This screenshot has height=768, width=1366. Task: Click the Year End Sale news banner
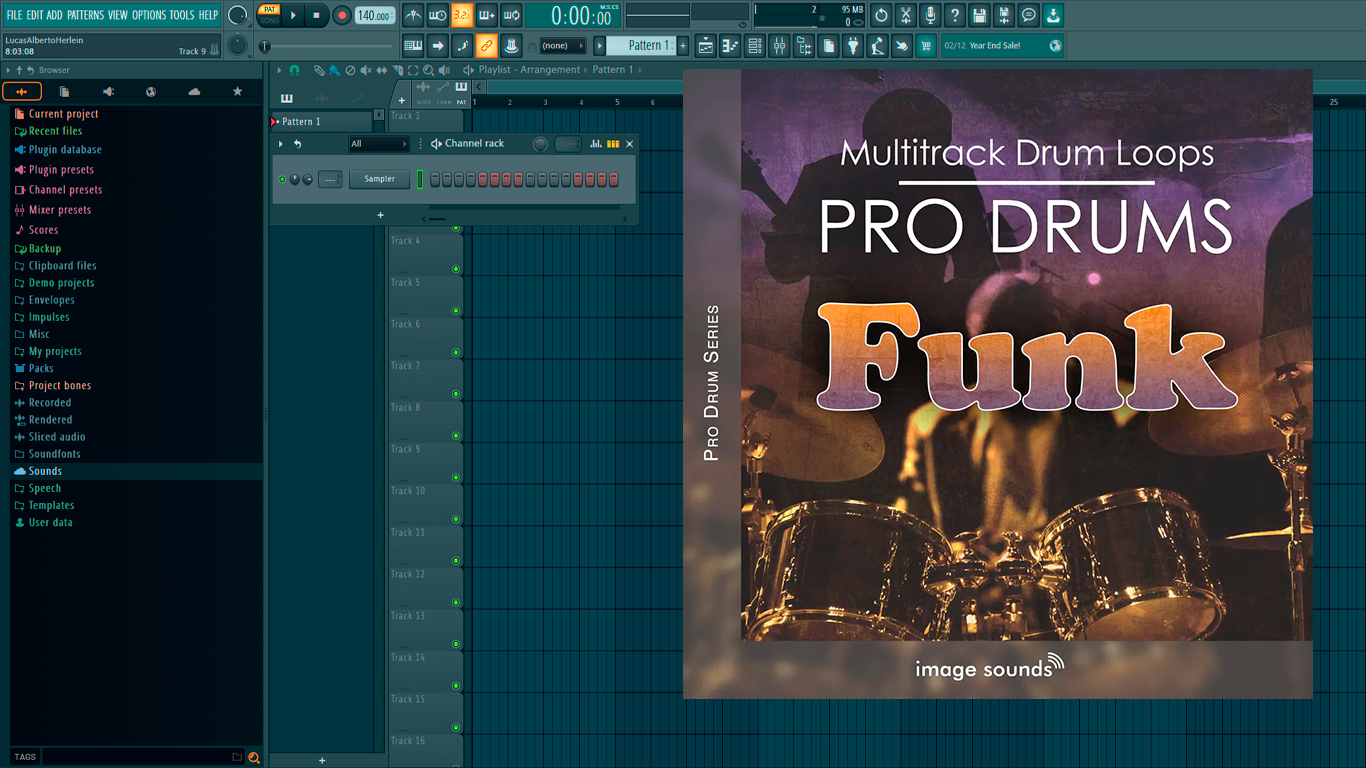(x=1002, y=45)
